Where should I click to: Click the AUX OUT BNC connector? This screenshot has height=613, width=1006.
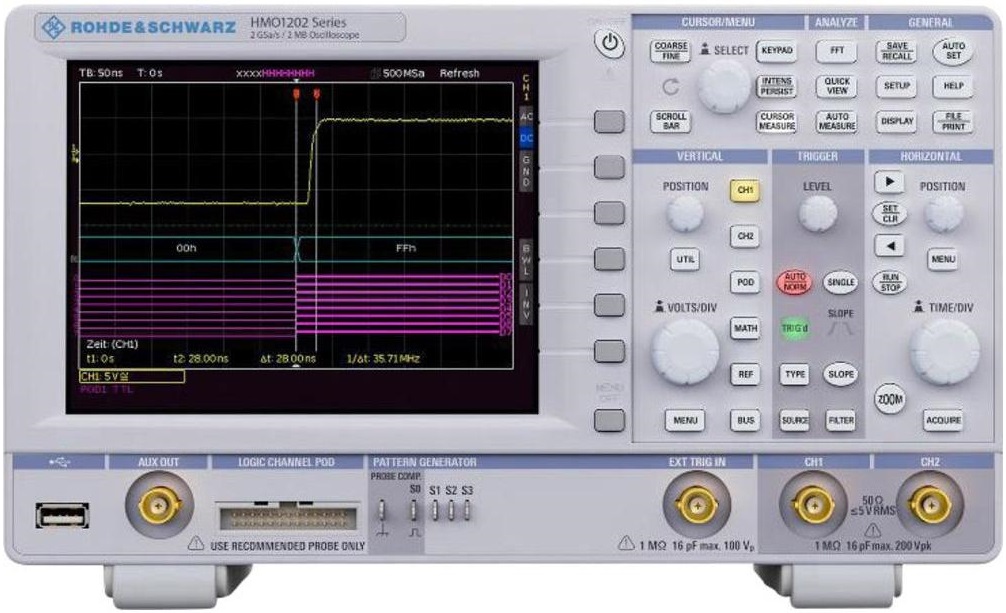[x=158, y=506]
